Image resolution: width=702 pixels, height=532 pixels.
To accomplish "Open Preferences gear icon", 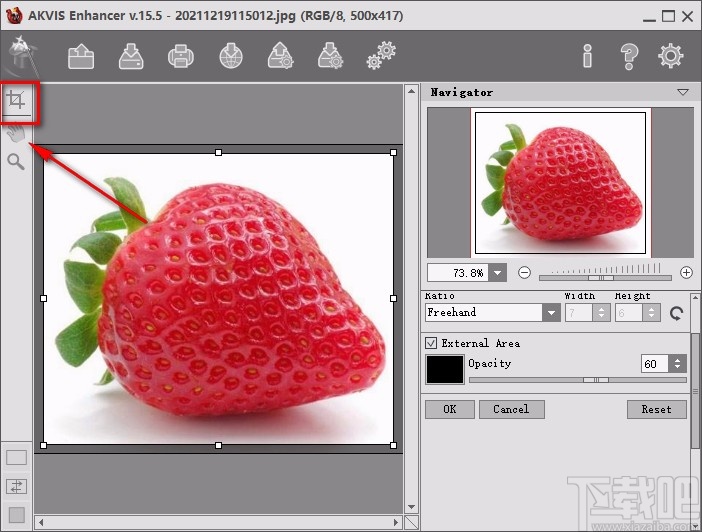I will (670, 56).
